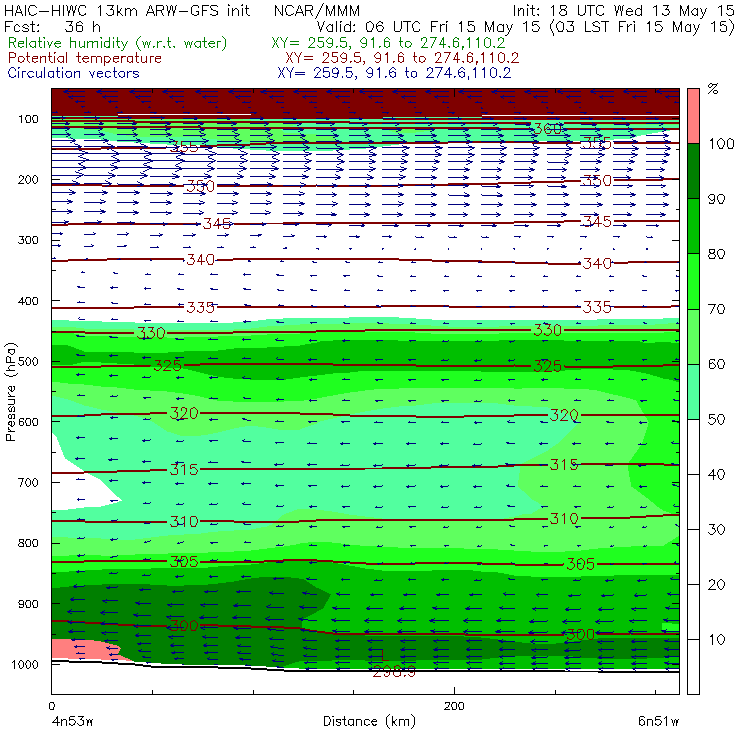
Task: Select "Valid: 06 UTC Fri 15 May 15"
Action: [x=428, y=26]
